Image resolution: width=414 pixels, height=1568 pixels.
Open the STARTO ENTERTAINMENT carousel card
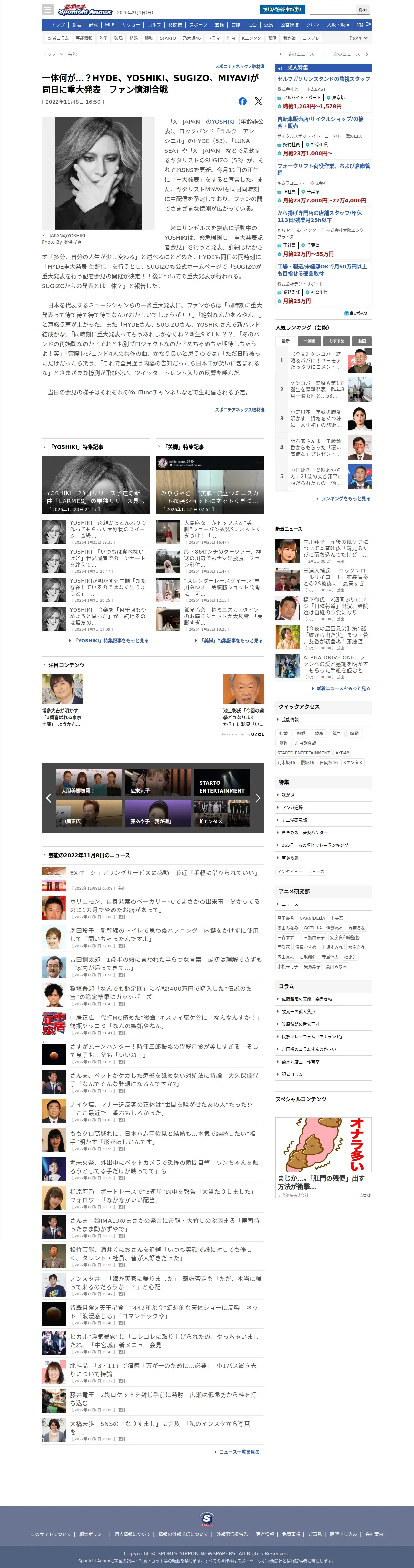point(222,782)
